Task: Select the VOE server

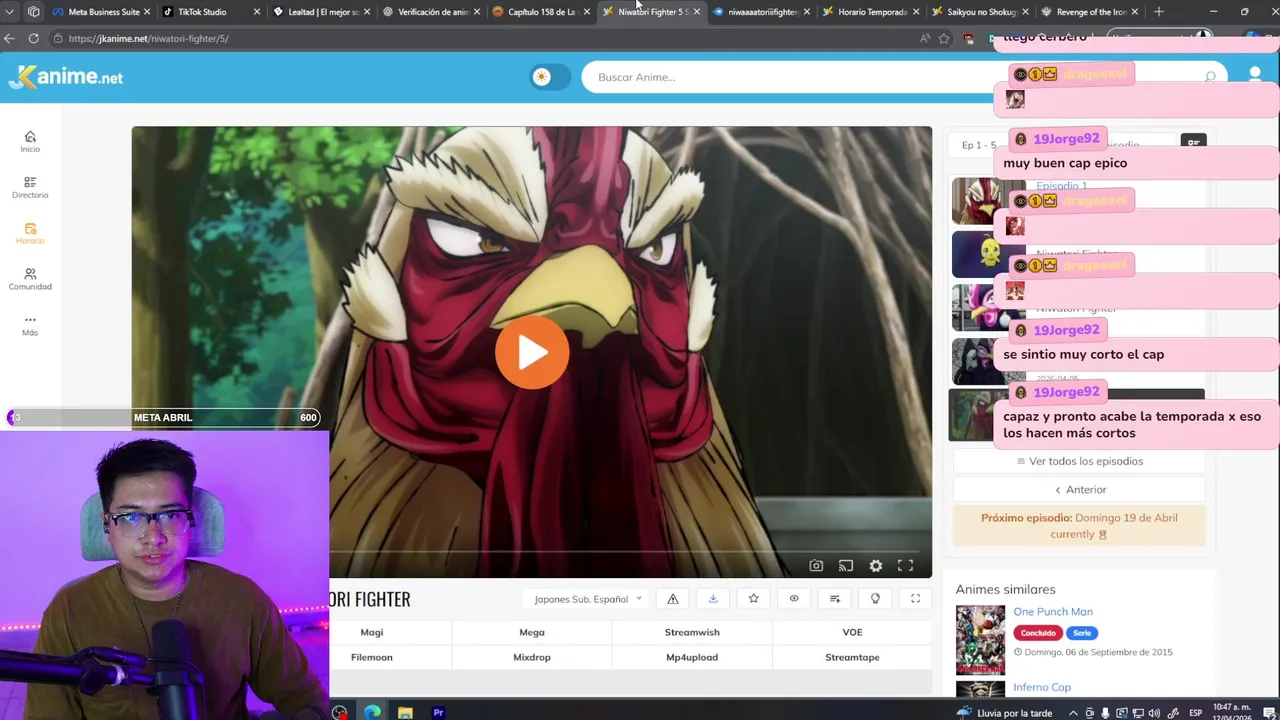Action: pos(852,632)
